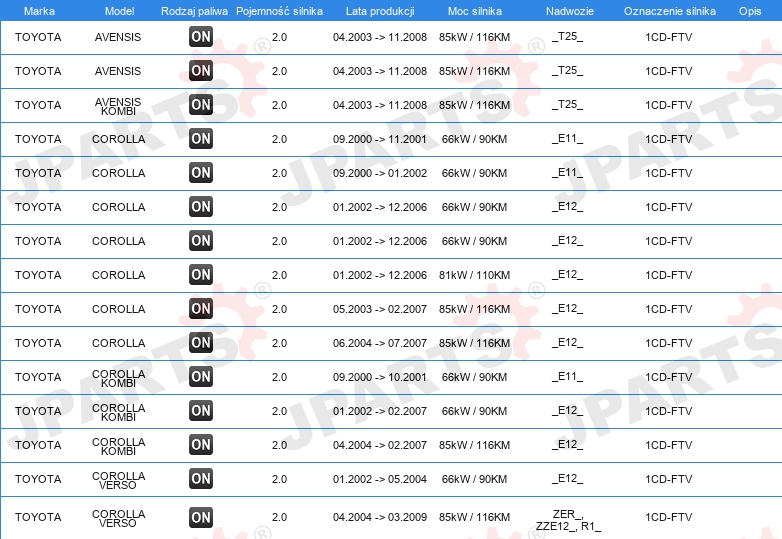Click ON icon in COROLLA KOMBI 09.2000 -> 10.2001 row
The height and width of the screenshot is (539, 782).
[x=201, y=376]
